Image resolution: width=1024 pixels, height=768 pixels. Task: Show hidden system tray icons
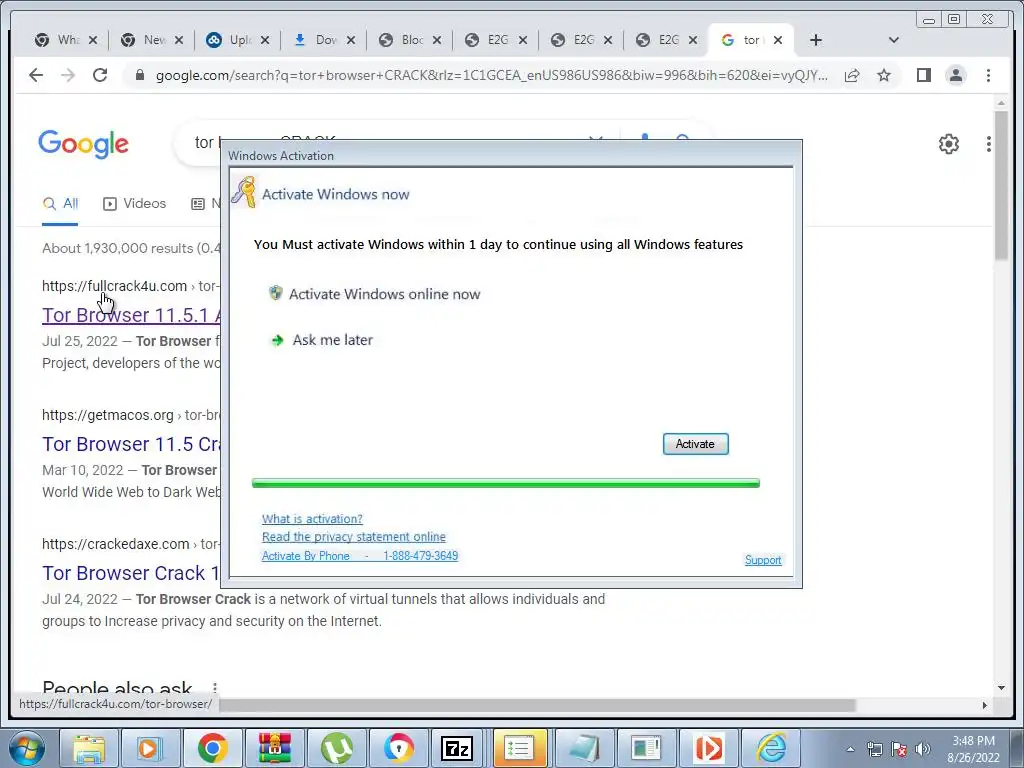(x=850, y=749)
